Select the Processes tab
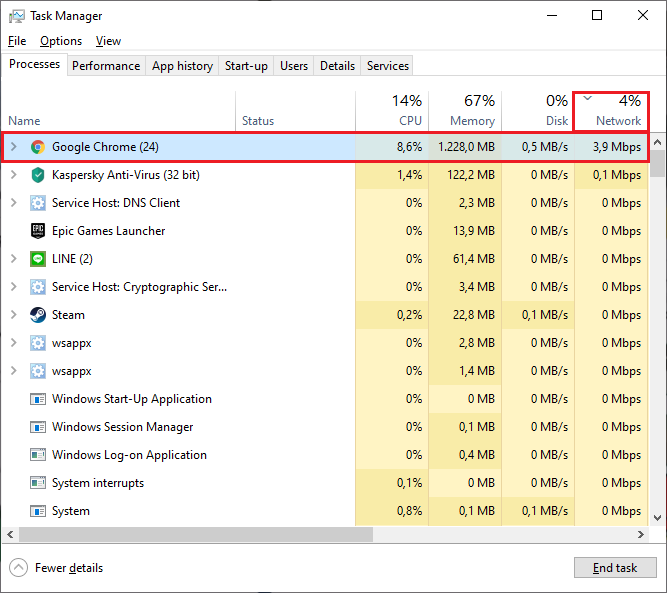 [34, 64]
